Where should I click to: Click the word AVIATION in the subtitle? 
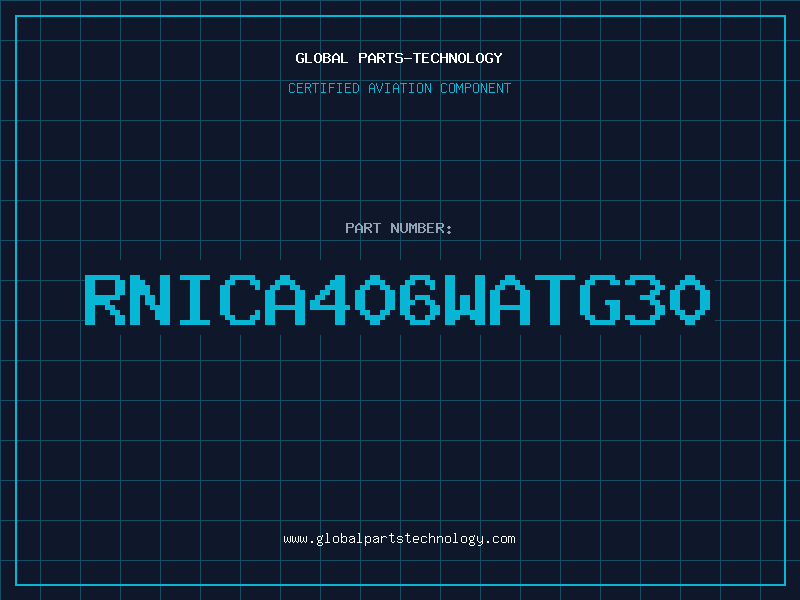[x=399, y=88]
